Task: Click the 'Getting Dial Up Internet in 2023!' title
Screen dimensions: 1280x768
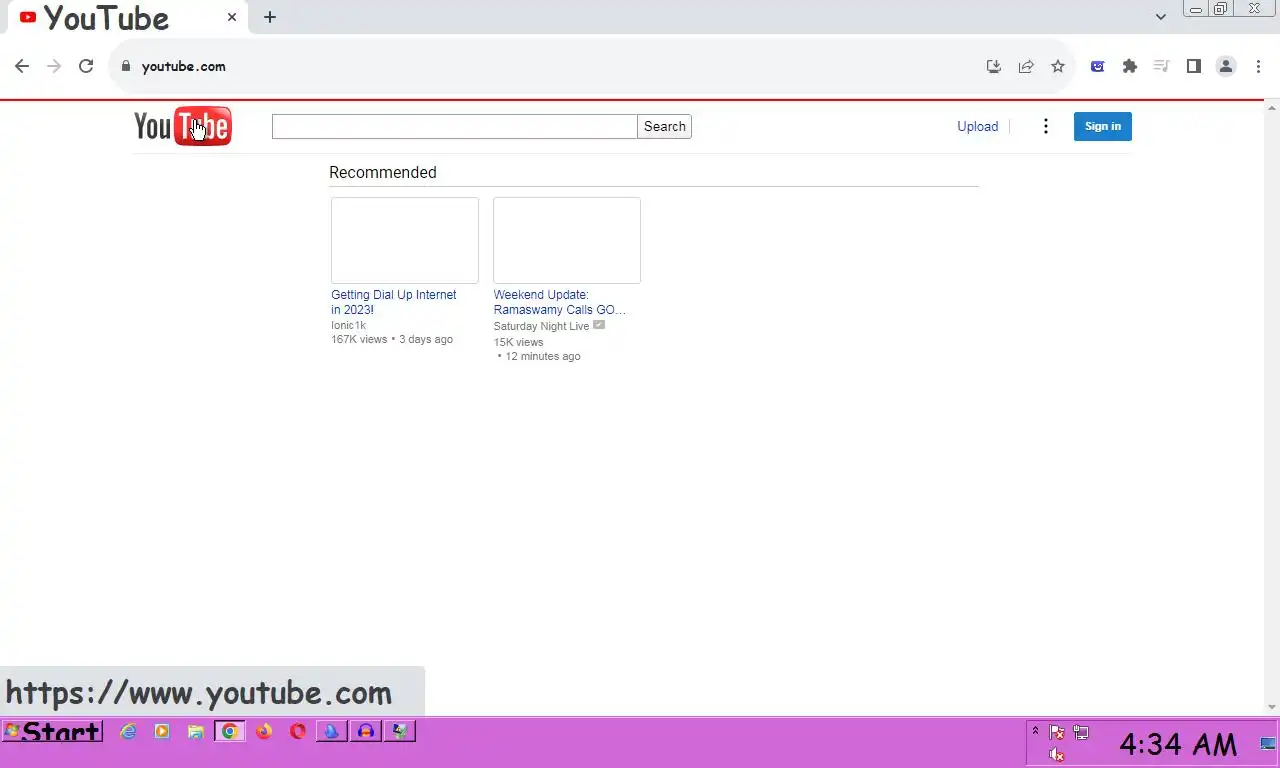Action: (394, 302)
